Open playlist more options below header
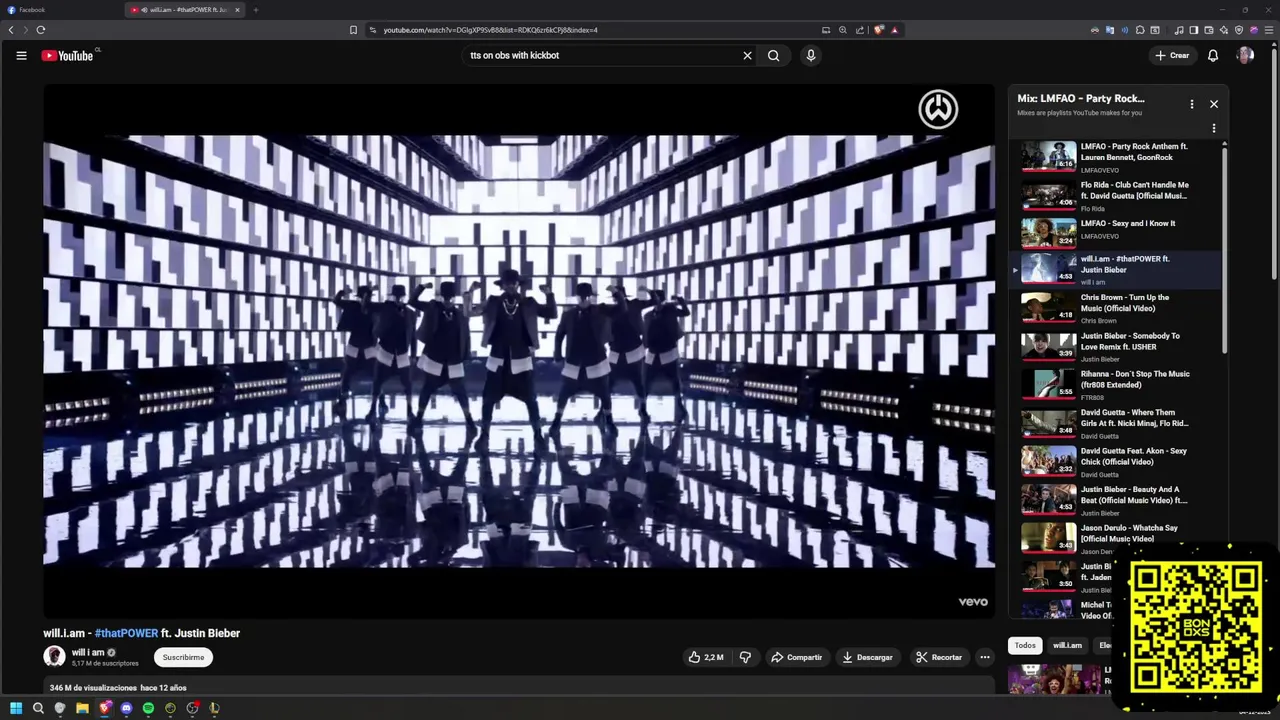Screen dimensions: 1280x720 (x=1214, y=128)
